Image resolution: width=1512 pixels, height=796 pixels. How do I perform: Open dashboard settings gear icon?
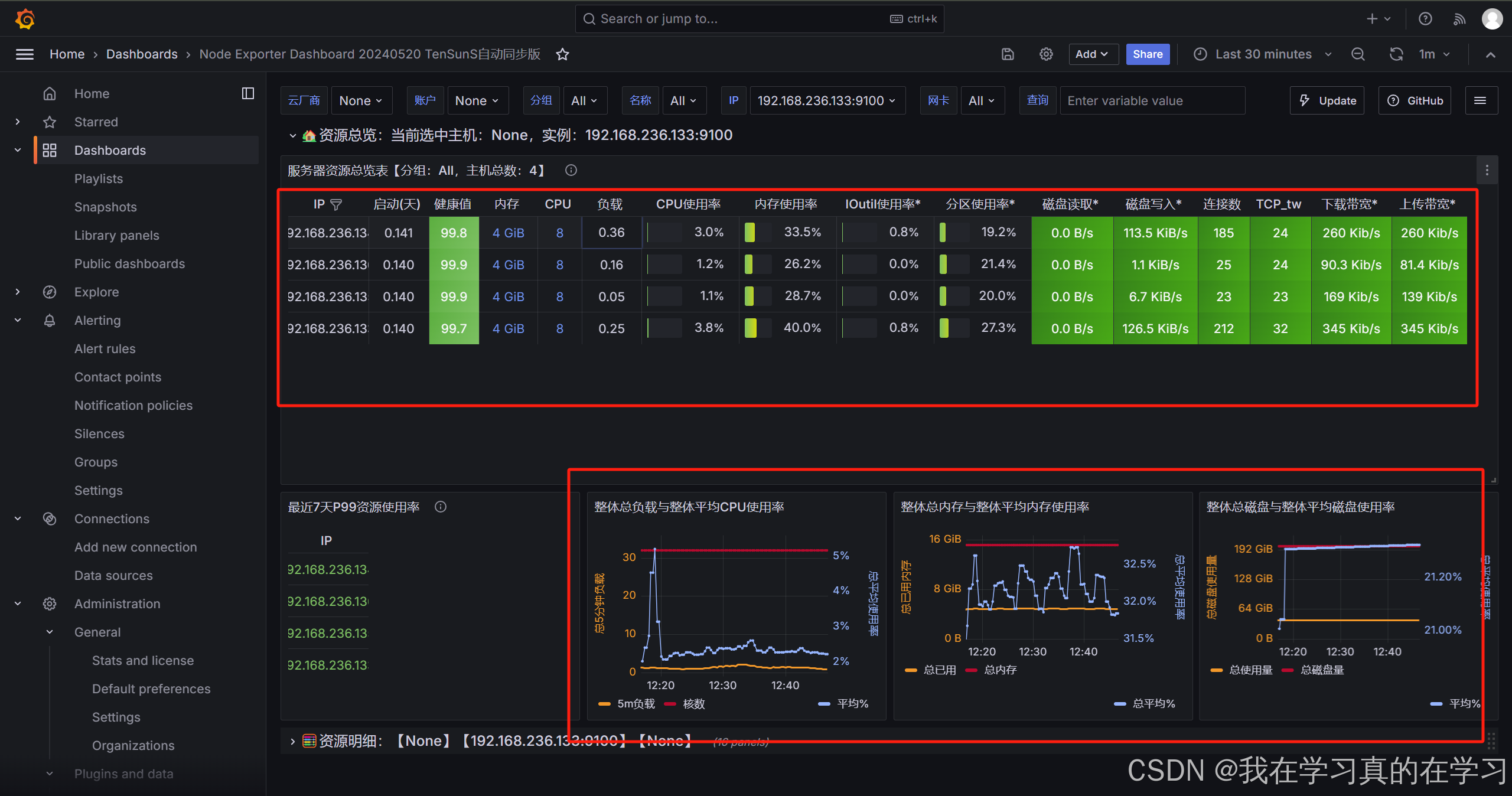(1046, 54)
